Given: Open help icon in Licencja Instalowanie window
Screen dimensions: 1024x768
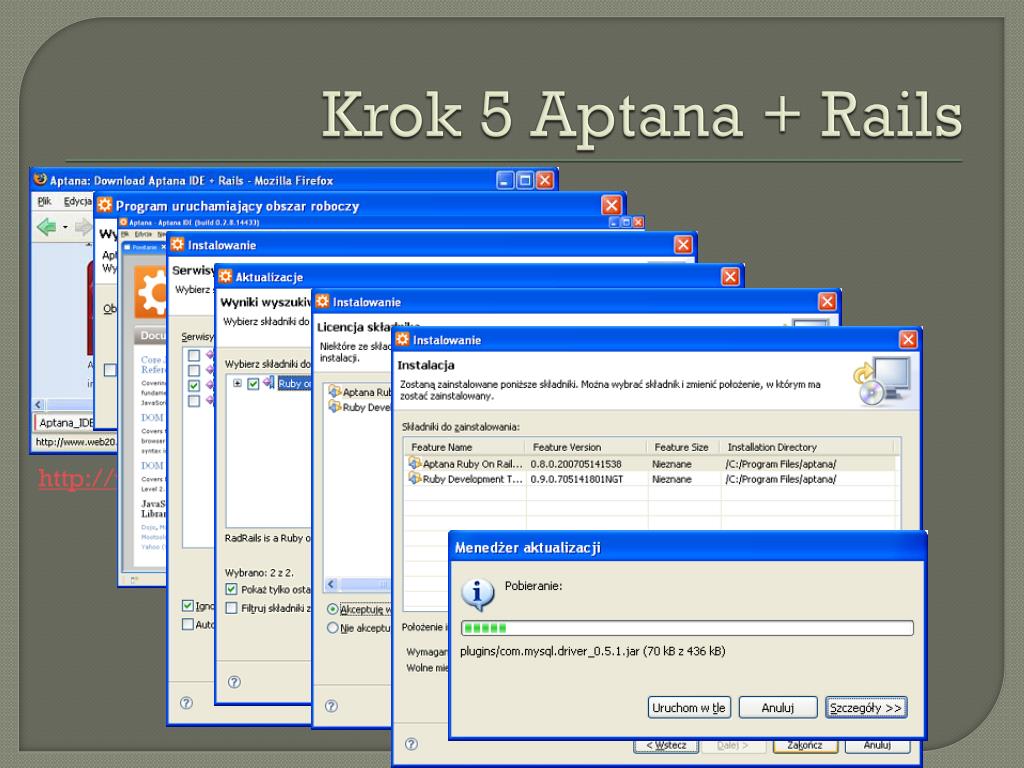Looking at the screenshot, I should click(x=331, y=706).
